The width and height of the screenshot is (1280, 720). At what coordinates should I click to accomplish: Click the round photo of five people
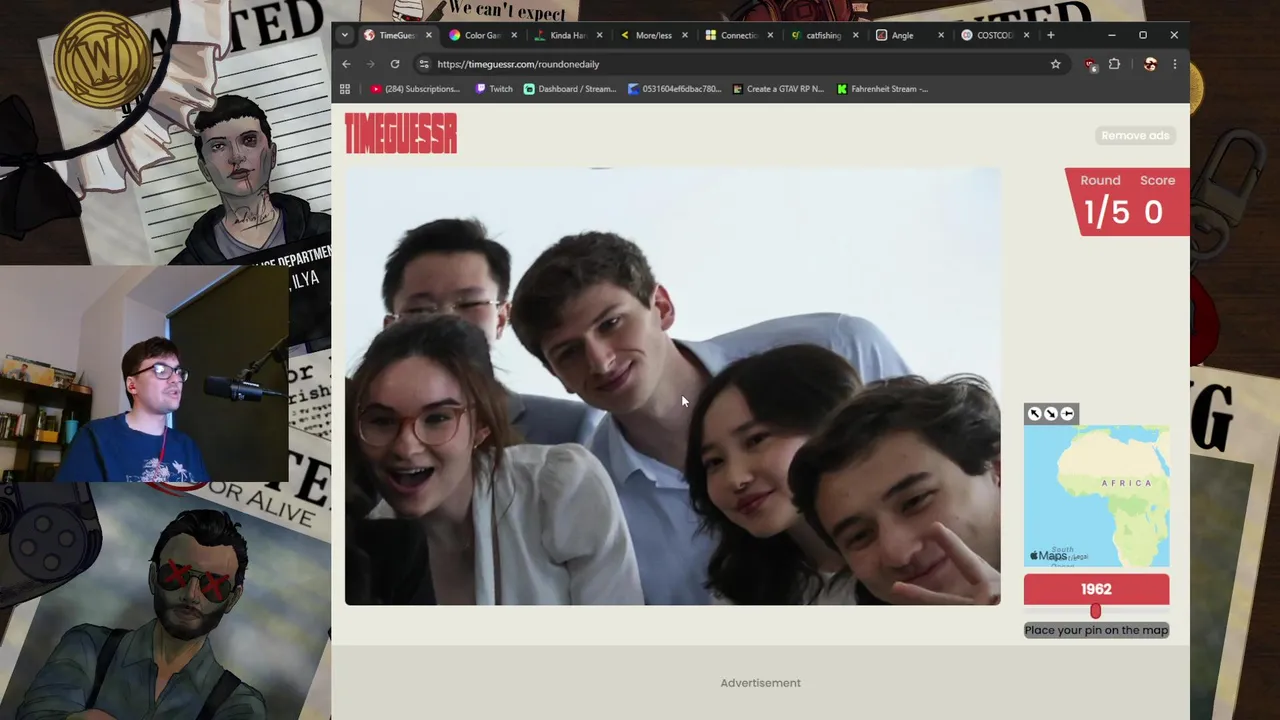click(x=672, y=386)
